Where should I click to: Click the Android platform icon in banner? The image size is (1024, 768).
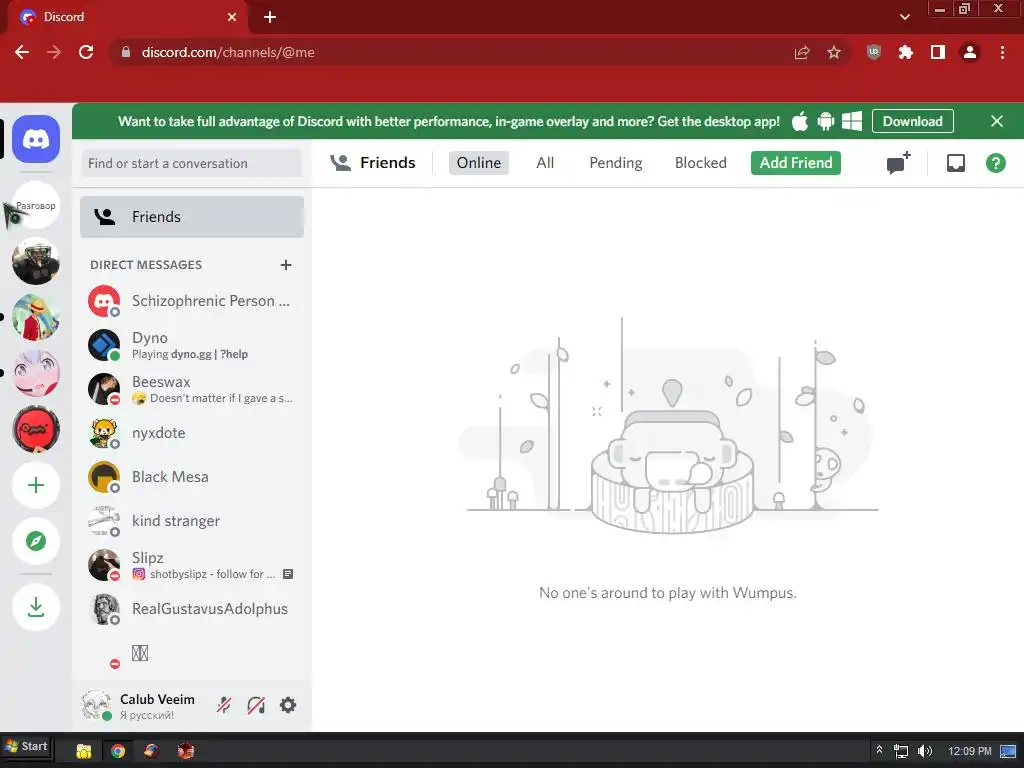pos(825,121)
